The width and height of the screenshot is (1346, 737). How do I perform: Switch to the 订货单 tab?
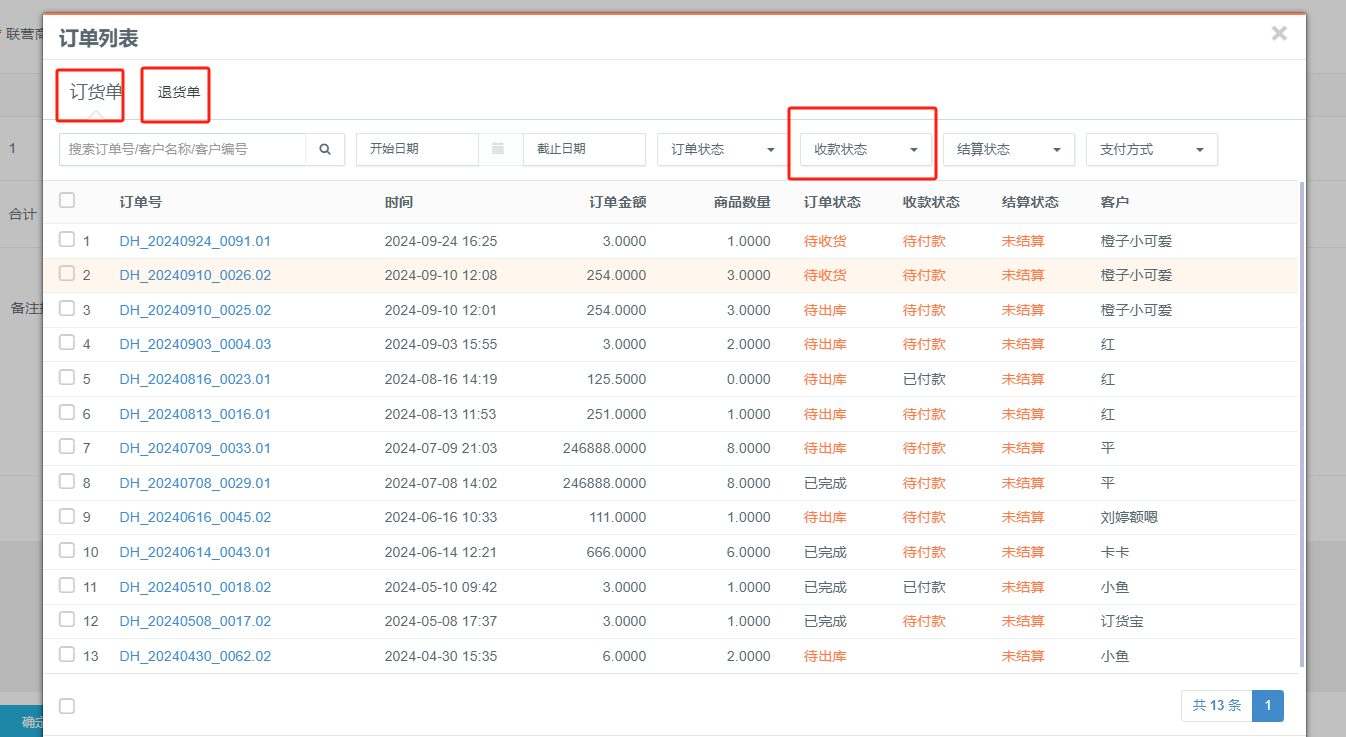[96, 93]
